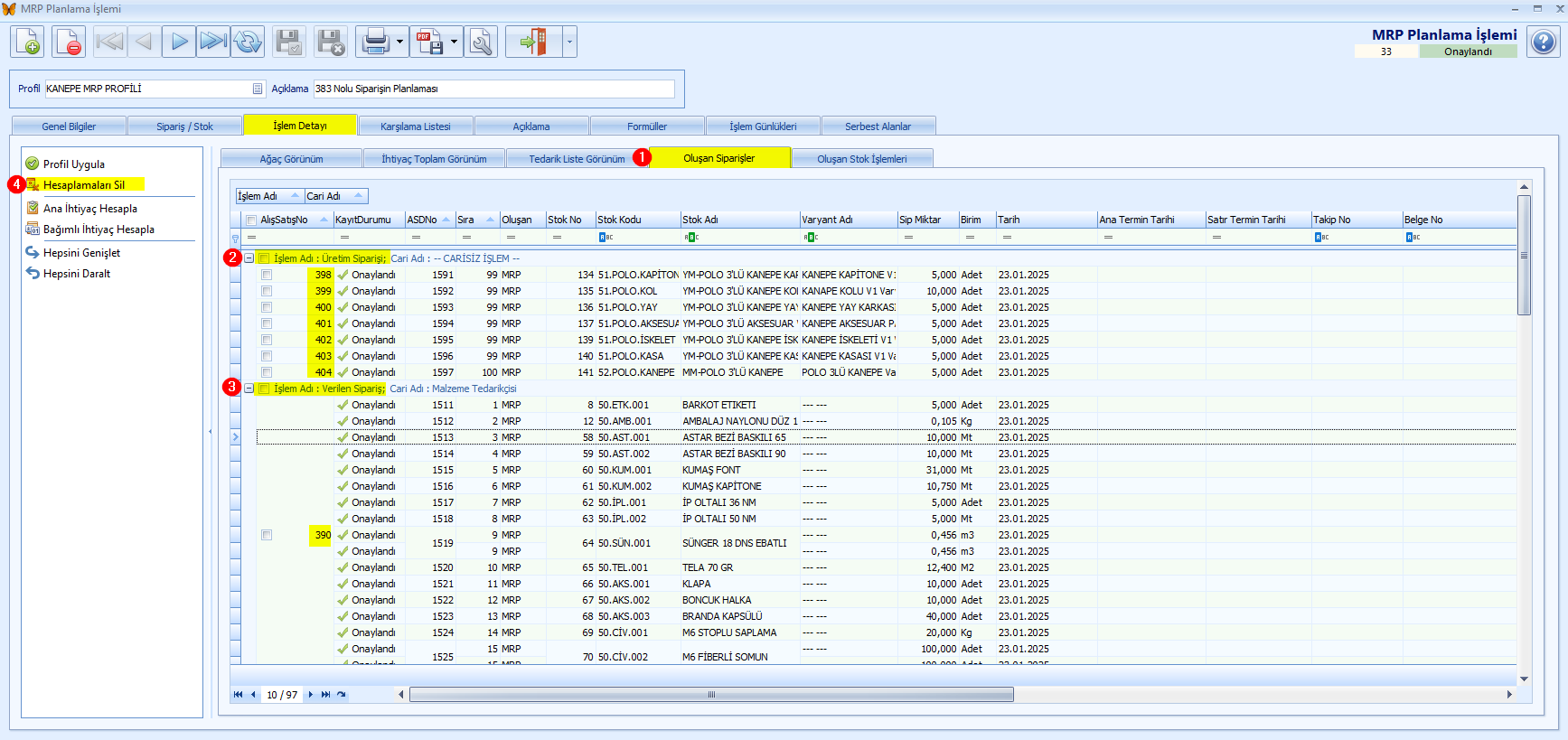Viewport: 1568px width, 740px height.
Task: Sort by the ASDNo column header
Action: 429,220
